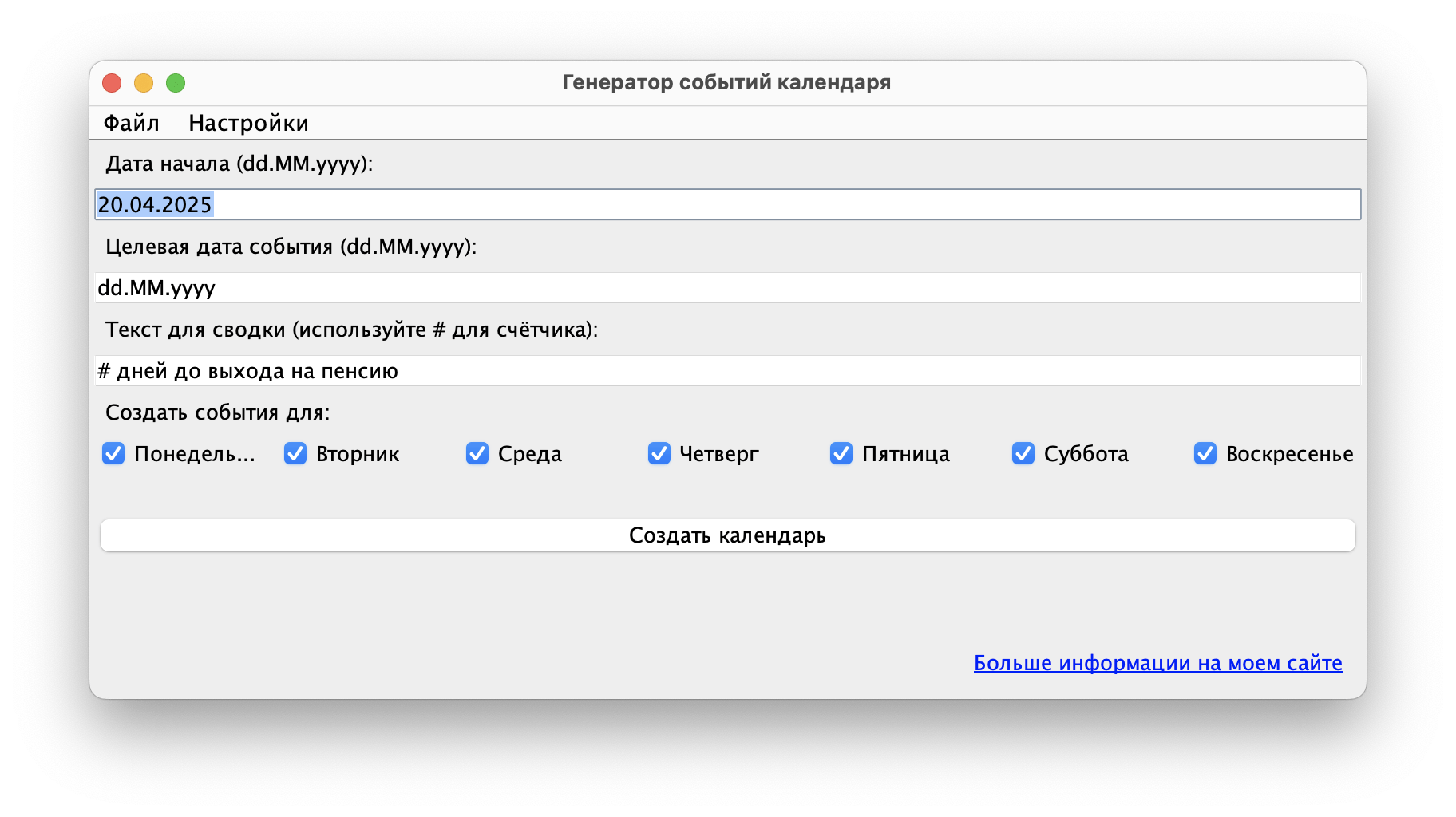Open the Файл menu
The width and height of the screenshot is (1456, 817).
[132, 123]
